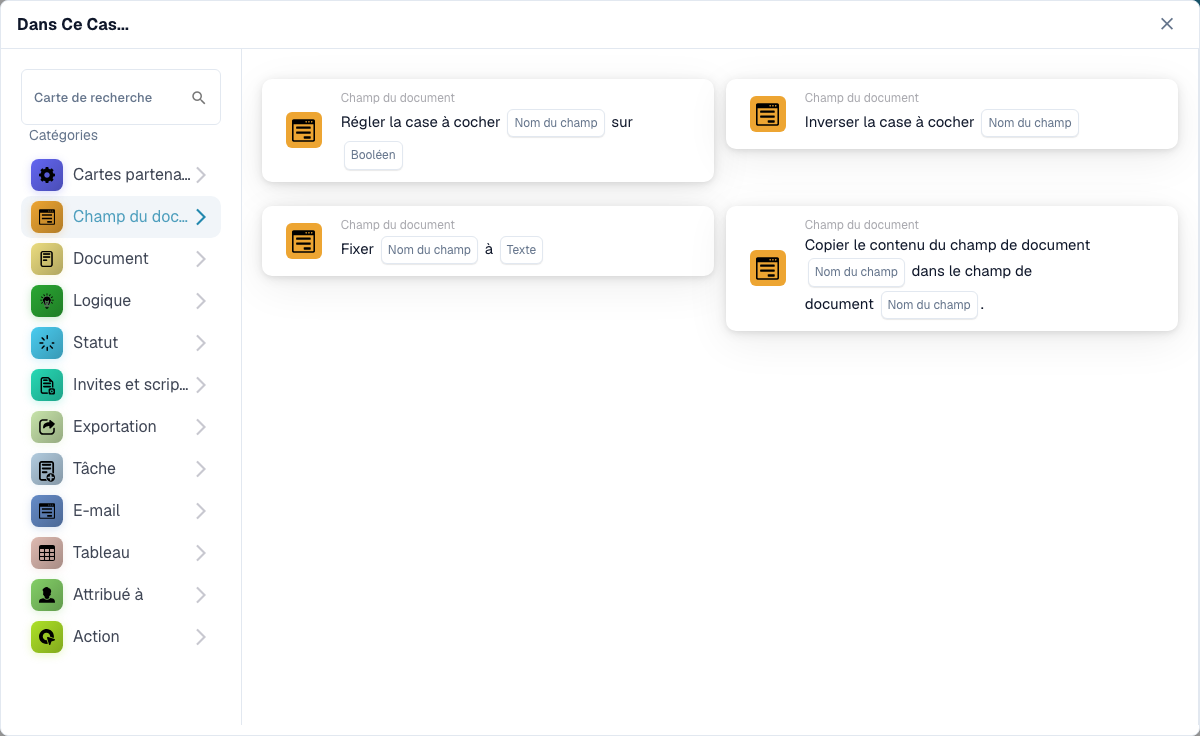The image size is (1200, 736).
Task: Click the Tâche category icon
Action: click(x=47, y=469)
